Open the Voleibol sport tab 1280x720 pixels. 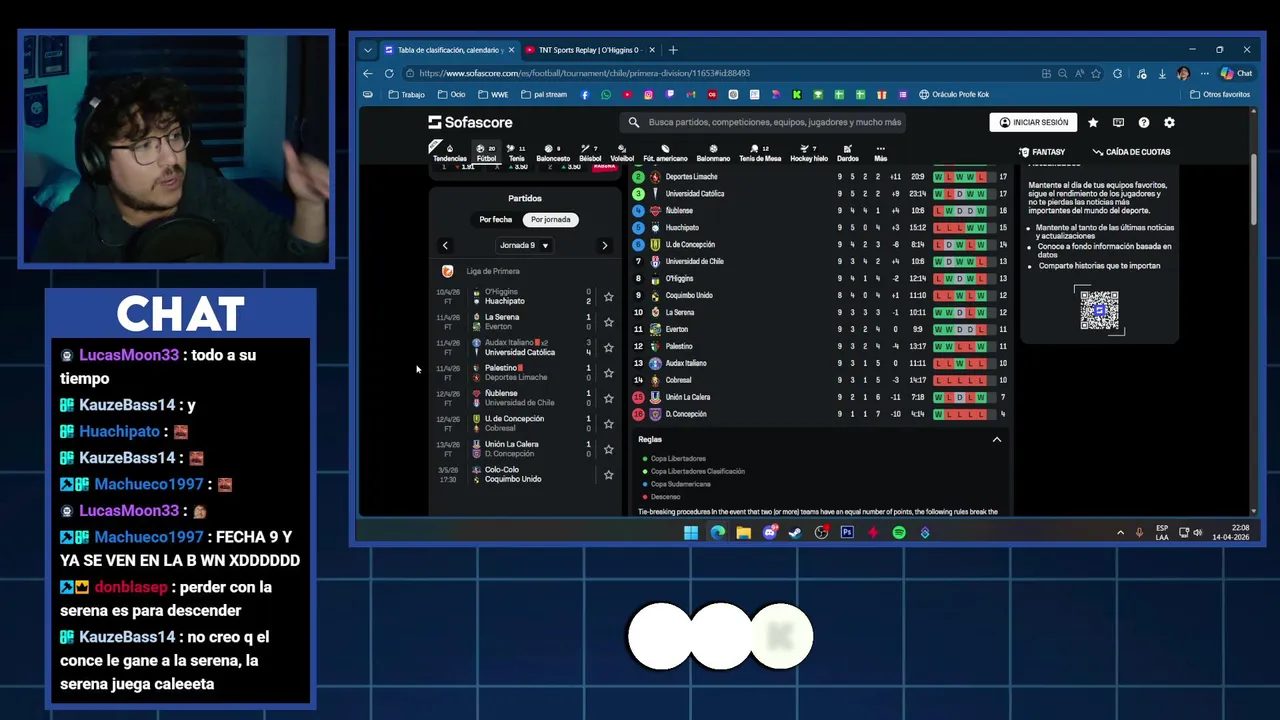pos(622,153)
